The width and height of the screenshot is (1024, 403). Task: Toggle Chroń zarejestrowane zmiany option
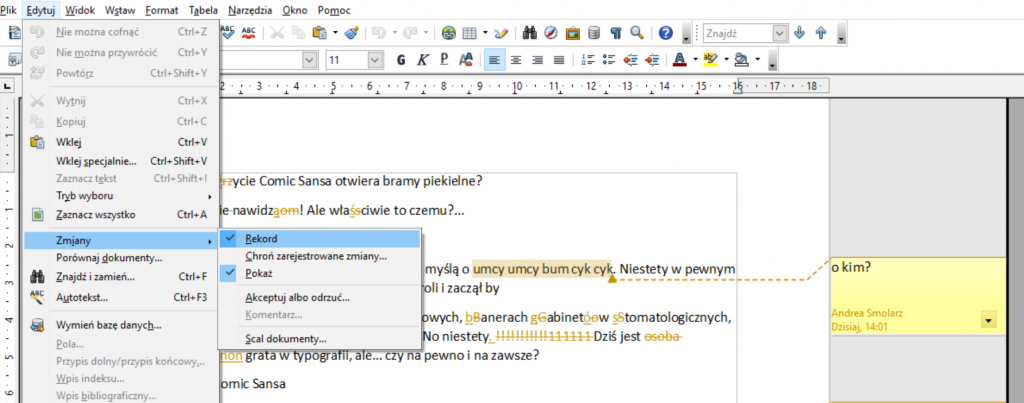[x=315, y=256]
